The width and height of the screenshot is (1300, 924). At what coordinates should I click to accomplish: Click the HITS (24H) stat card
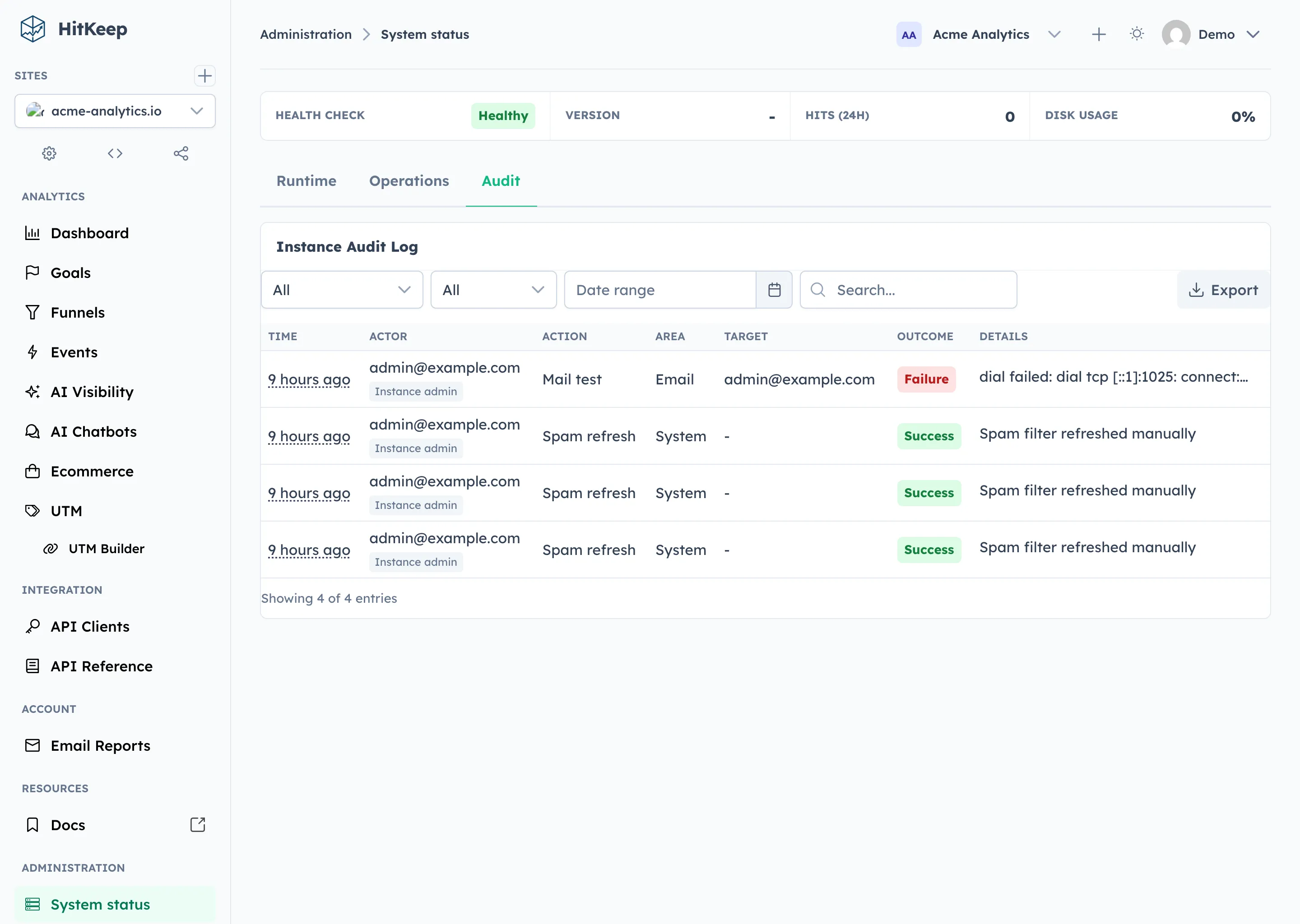[x=910, y=116]
